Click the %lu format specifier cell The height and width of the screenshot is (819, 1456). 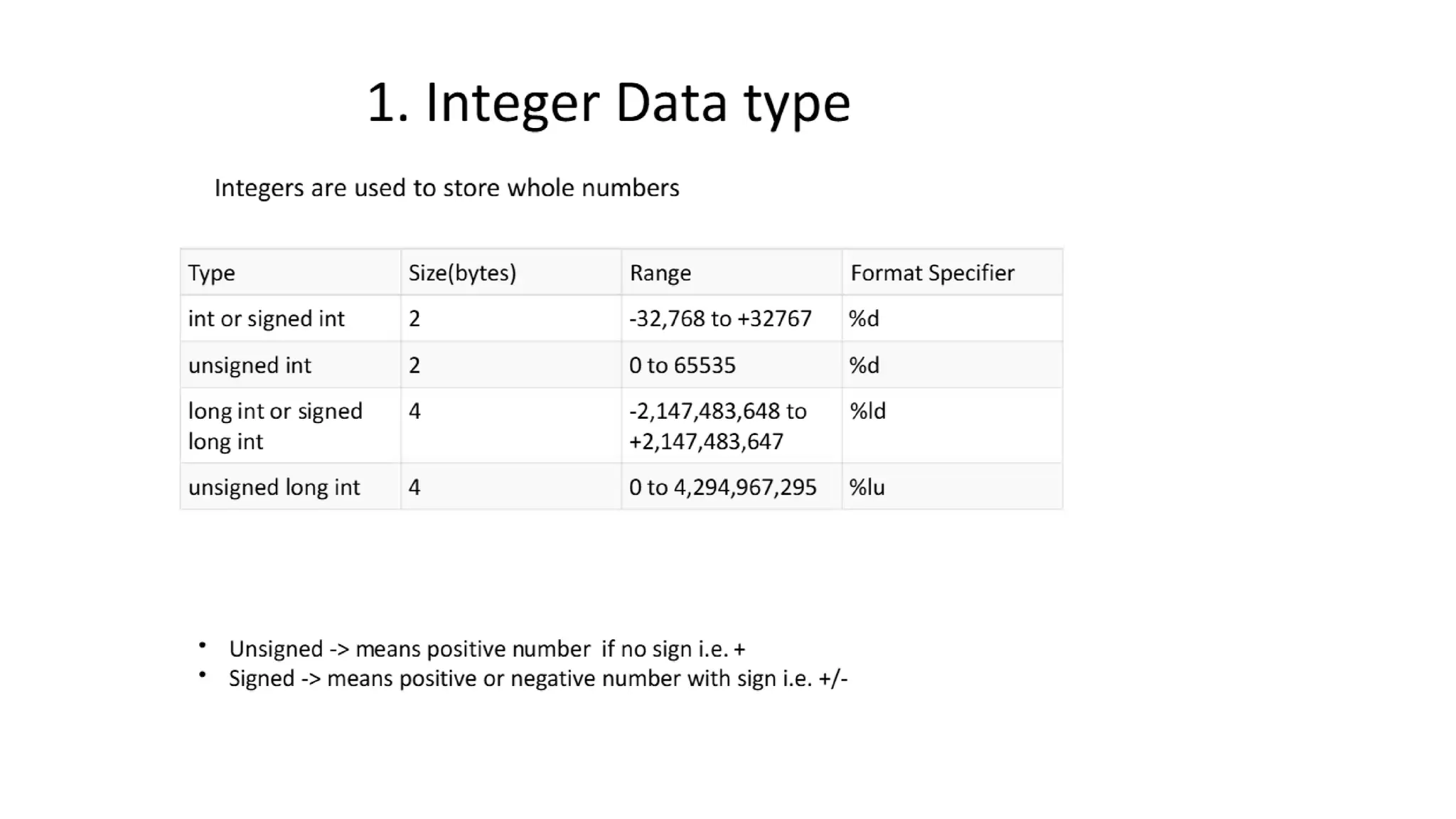(953, 487)
